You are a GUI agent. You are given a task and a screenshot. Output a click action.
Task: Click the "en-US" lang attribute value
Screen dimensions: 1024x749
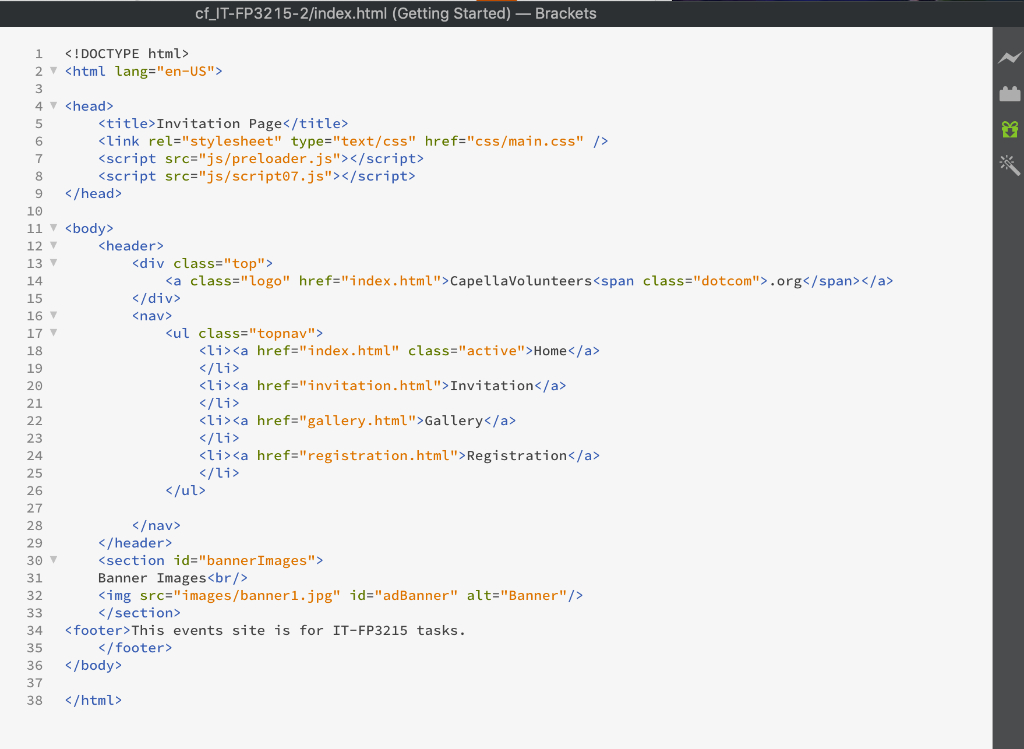tap(185, 71)
